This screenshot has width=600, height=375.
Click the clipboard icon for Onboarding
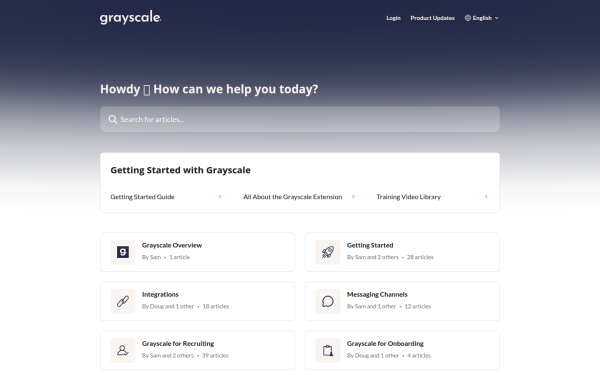pyautogui.click(x=328, y=350)
